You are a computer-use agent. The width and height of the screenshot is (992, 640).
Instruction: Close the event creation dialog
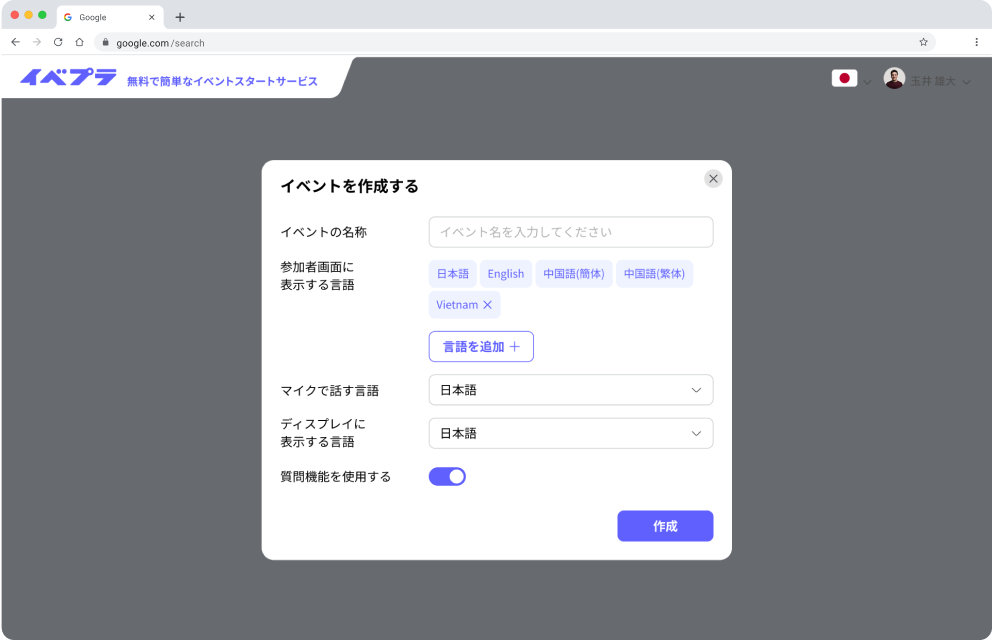coord(713,179)
